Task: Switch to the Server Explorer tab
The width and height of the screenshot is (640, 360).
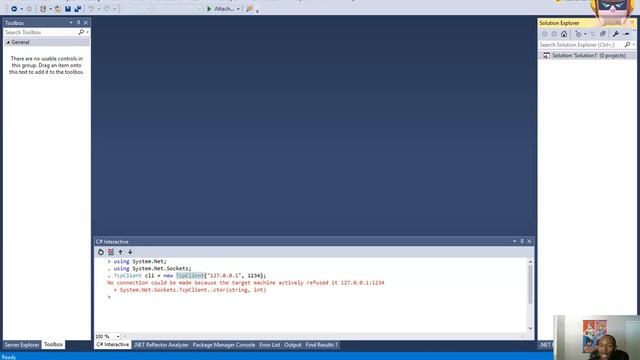Action: tap(22, 345)
